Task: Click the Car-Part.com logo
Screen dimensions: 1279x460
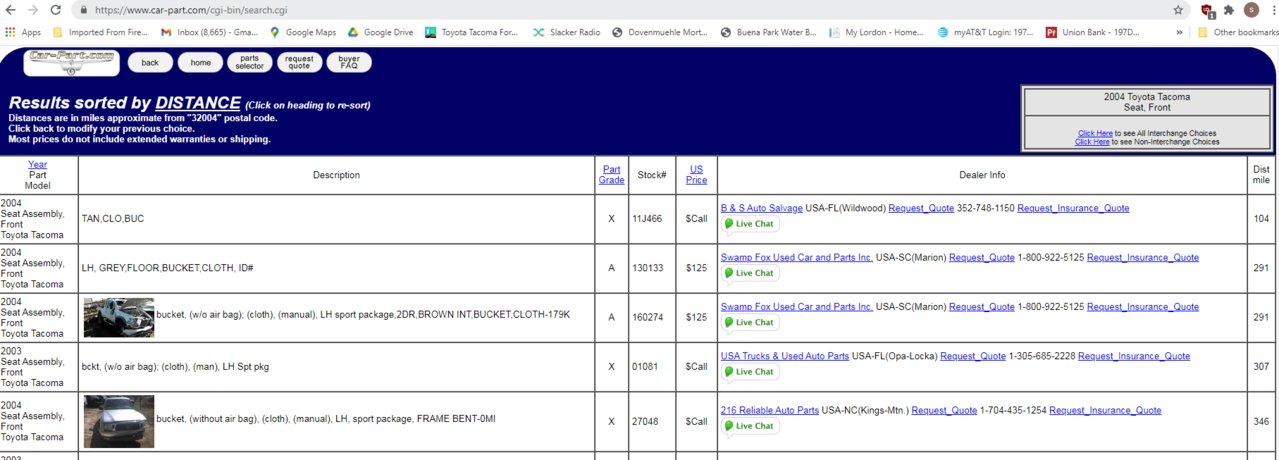Action: pos(71,62)
